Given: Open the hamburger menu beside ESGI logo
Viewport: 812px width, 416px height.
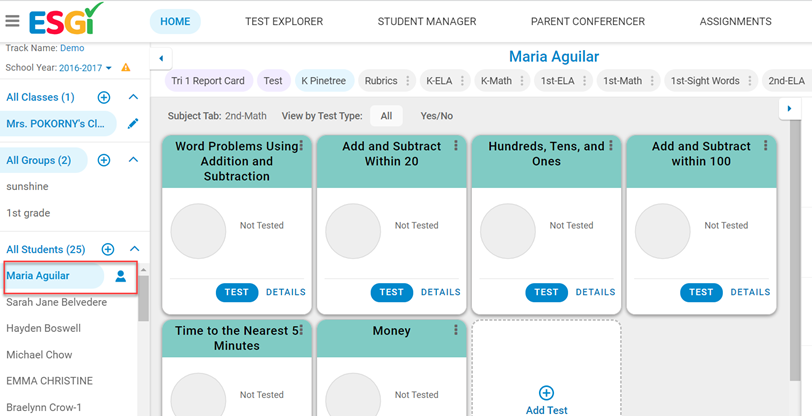Looking at the screenshot, I should [x=12, y=21].
